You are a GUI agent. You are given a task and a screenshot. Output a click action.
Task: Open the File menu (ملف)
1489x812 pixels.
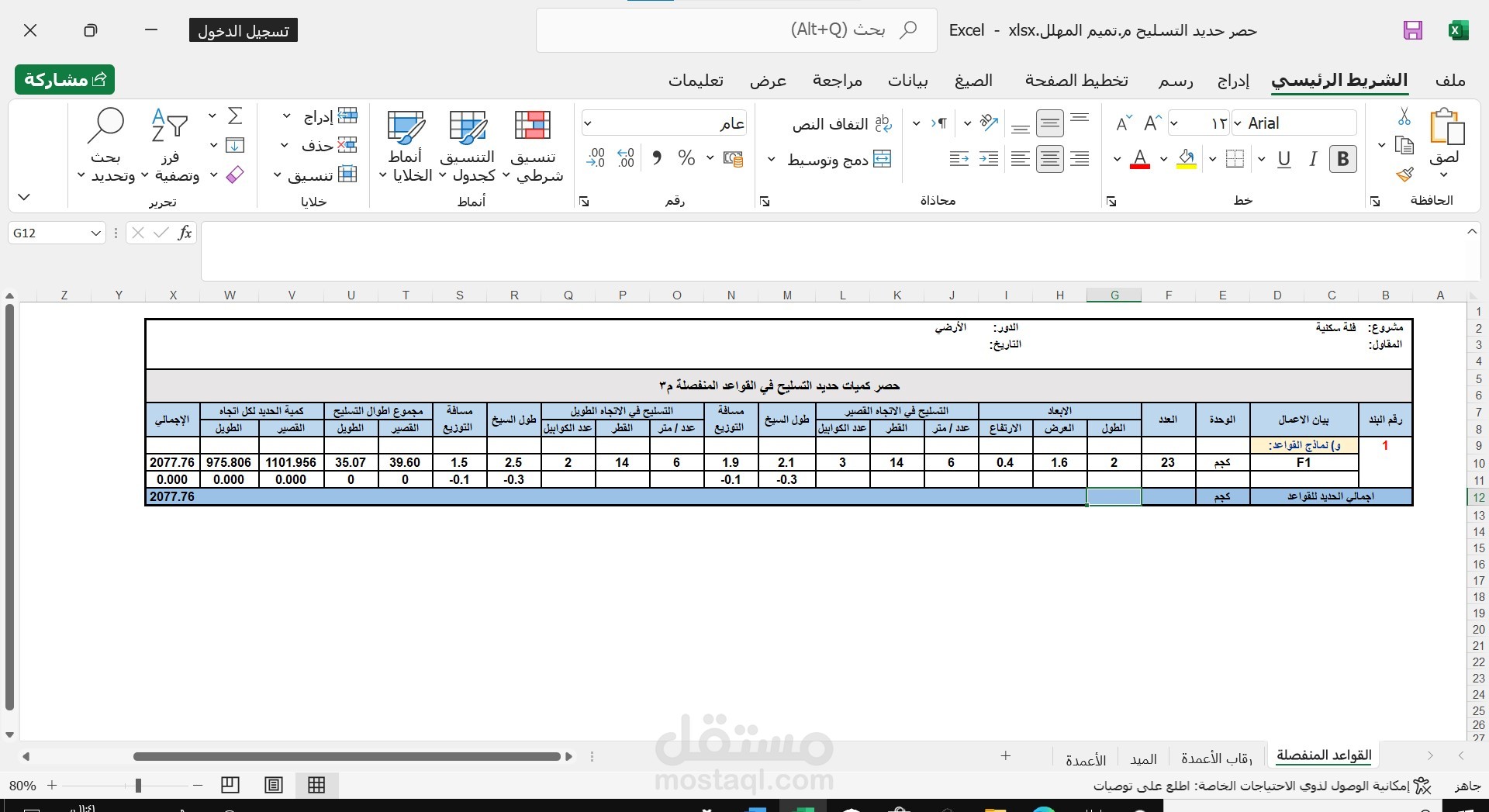pos(1450,81)
